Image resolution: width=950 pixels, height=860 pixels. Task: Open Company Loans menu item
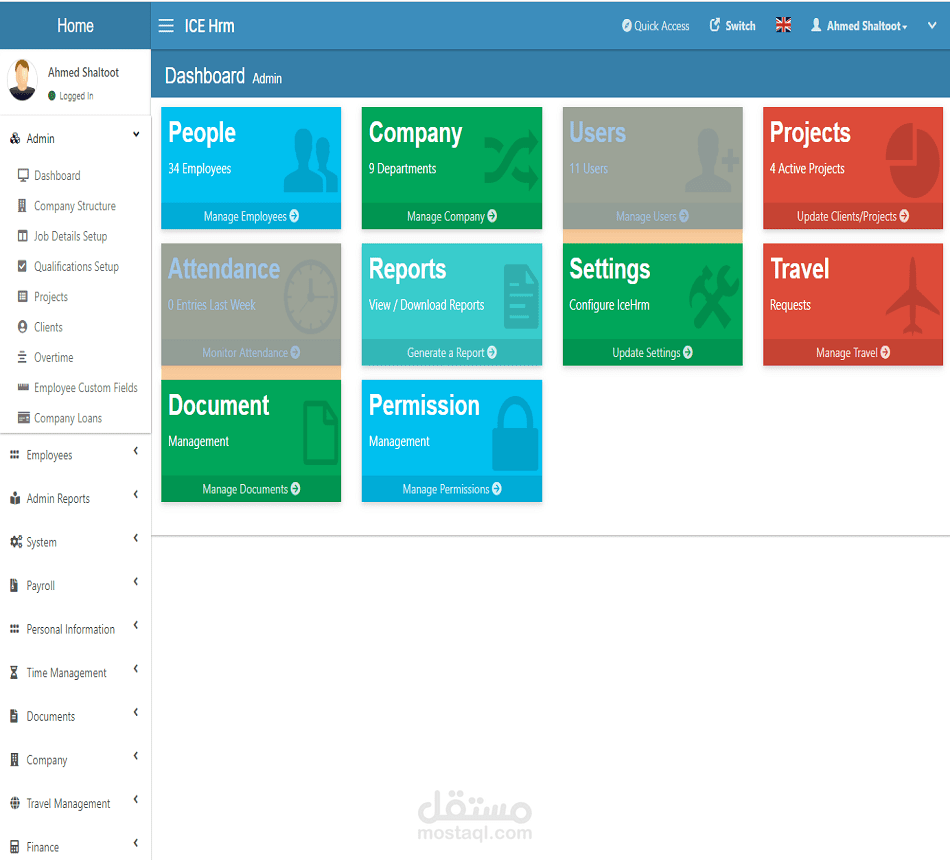tap(68, 418)
